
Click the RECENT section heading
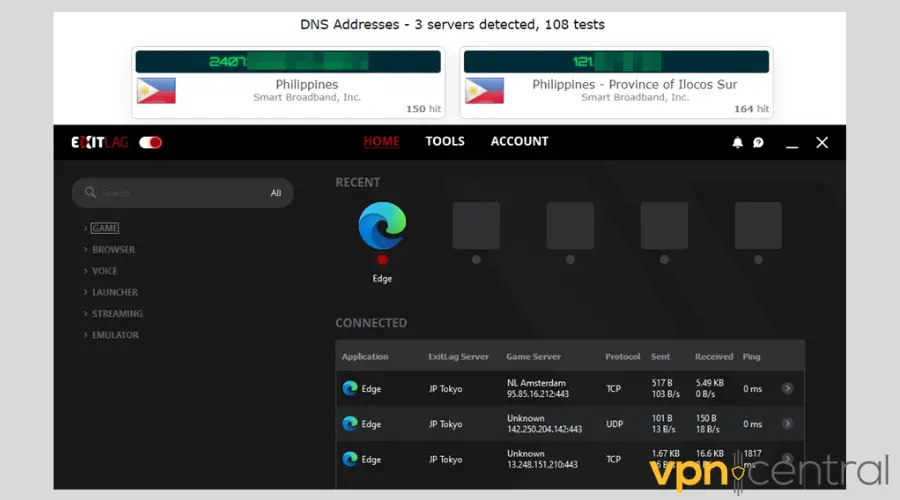358,183
